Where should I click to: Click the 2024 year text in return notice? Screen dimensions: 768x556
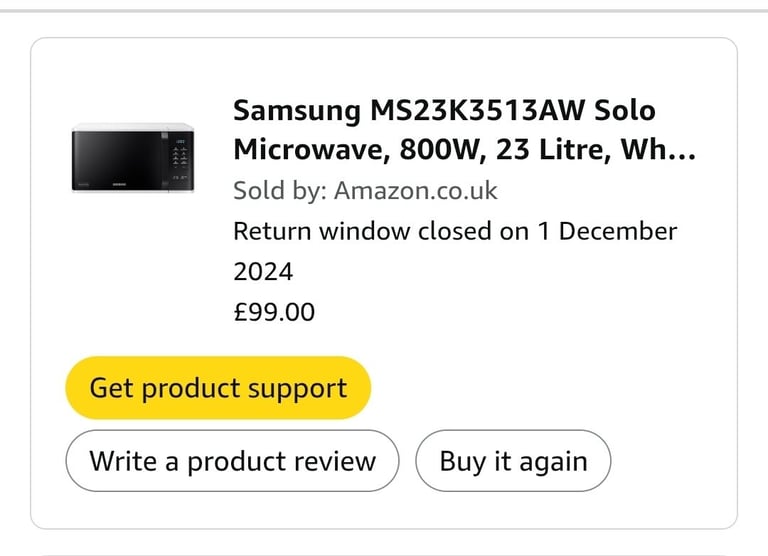263,272
